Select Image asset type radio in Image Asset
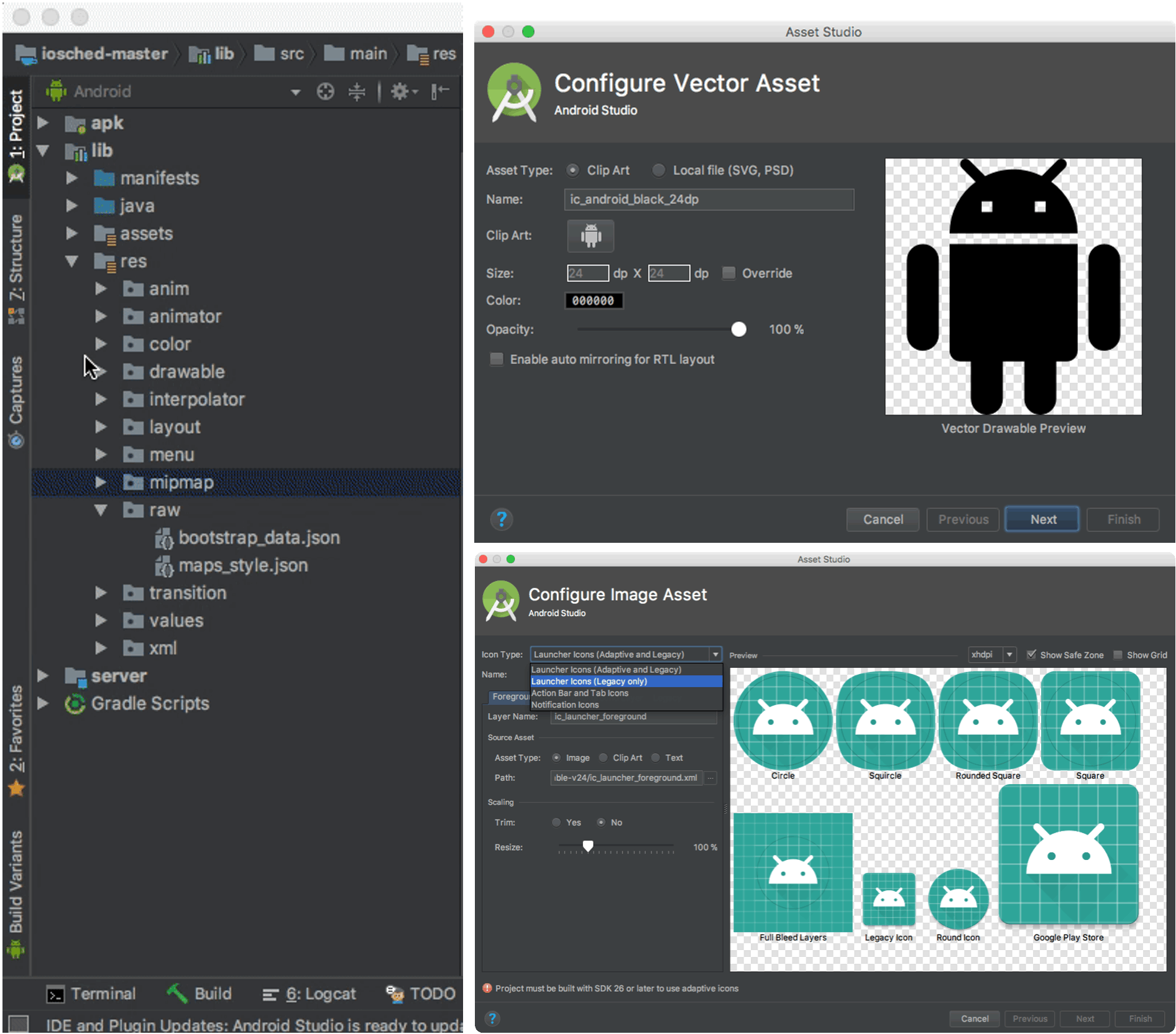Screen dimensions: 1176x1034 pyautogui.click(x=556, y=757)
